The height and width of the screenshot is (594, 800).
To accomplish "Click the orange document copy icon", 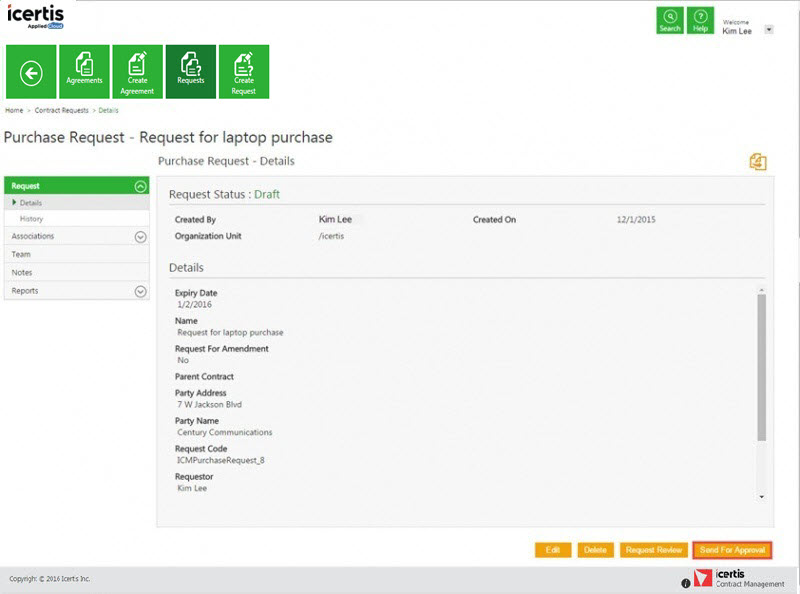I will pyautogui.click(x=758, y=162).
